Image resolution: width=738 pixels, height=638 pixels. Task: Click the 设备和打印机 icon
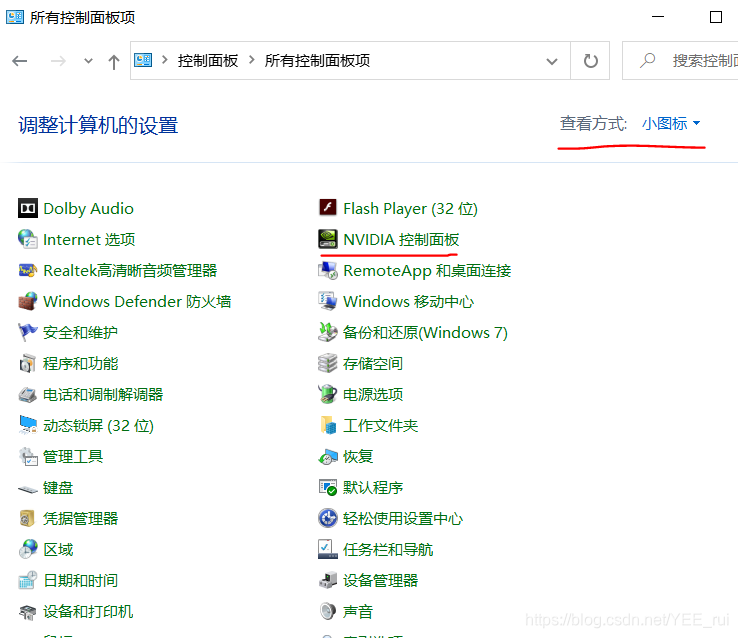tap(28, 612)
